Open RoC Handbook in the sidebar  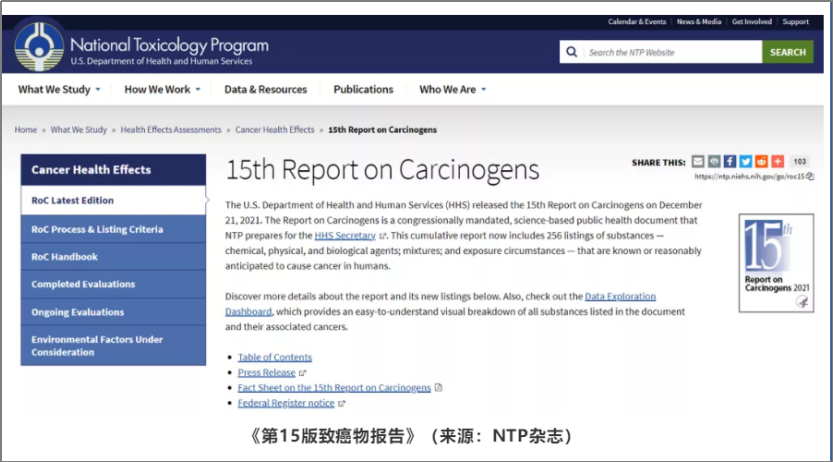tap(113, 257)
